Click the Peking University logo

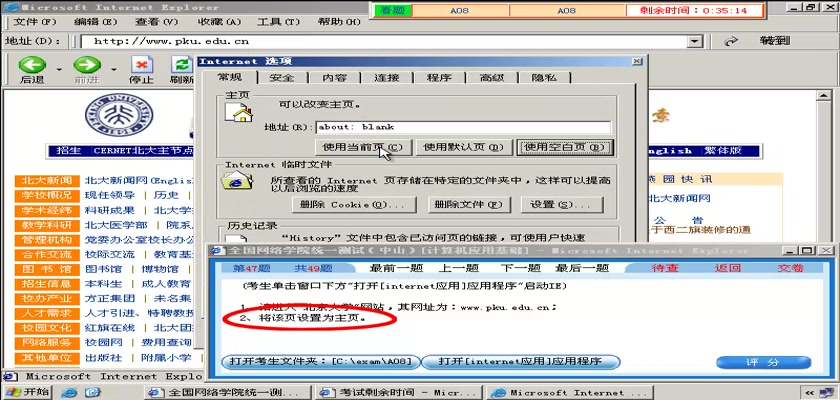coord(119,115)
